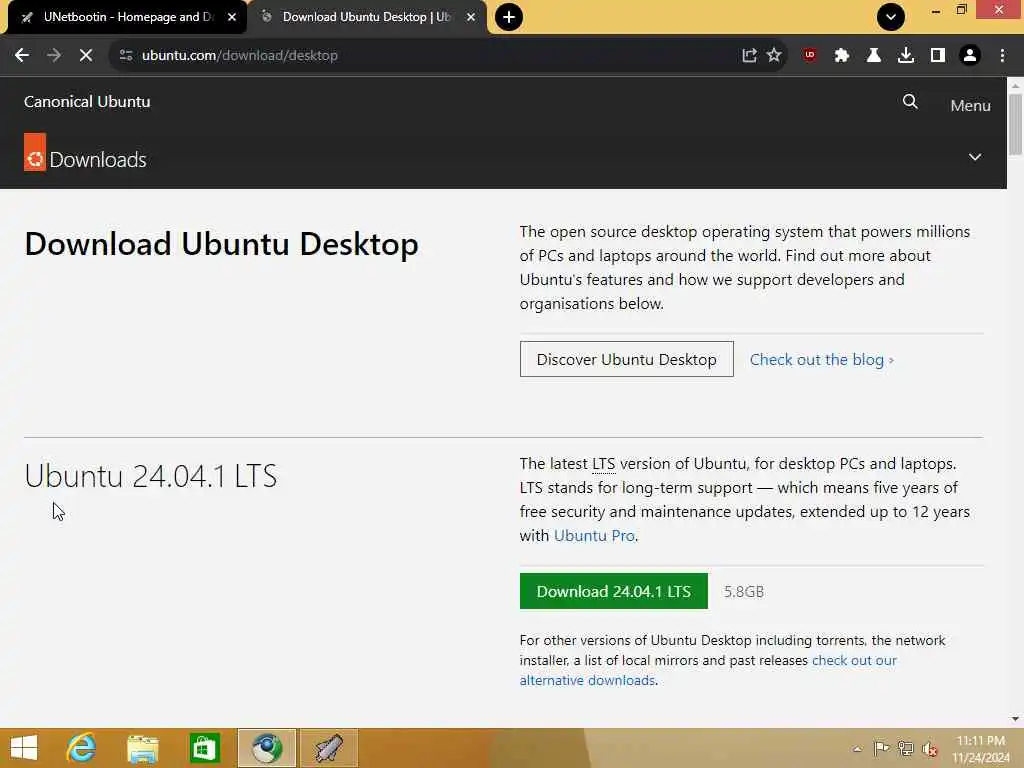Open browser downloads panel
This screenshot has width=1024, height=768.
(906, 56)
